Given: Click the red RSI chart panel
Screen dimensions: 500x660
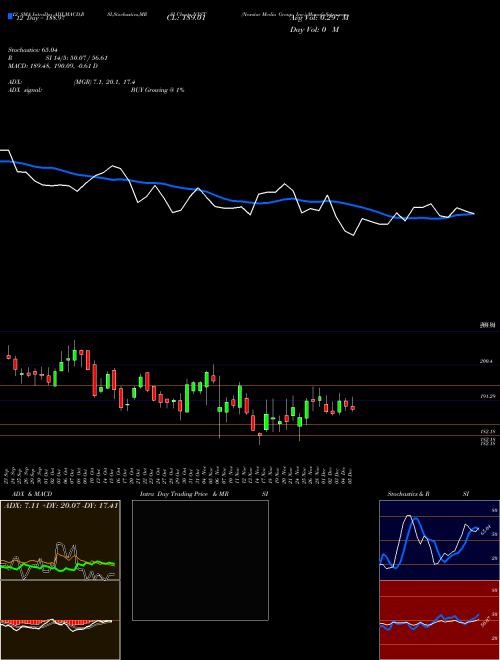Looking at the screenshot, I should pyautogui.click(x=439, y=620).
